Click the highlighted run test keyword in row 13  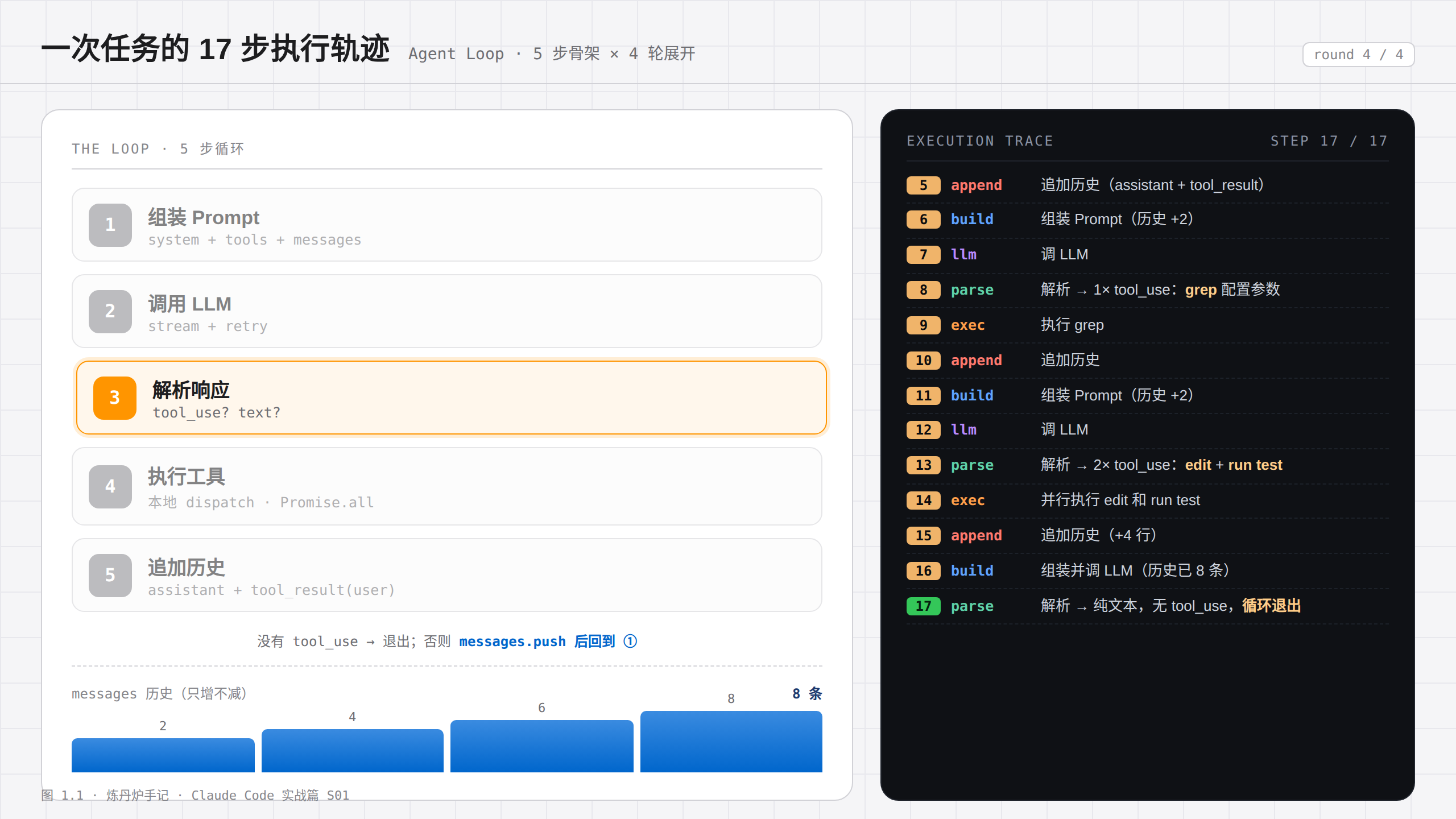click(1255, 465)
